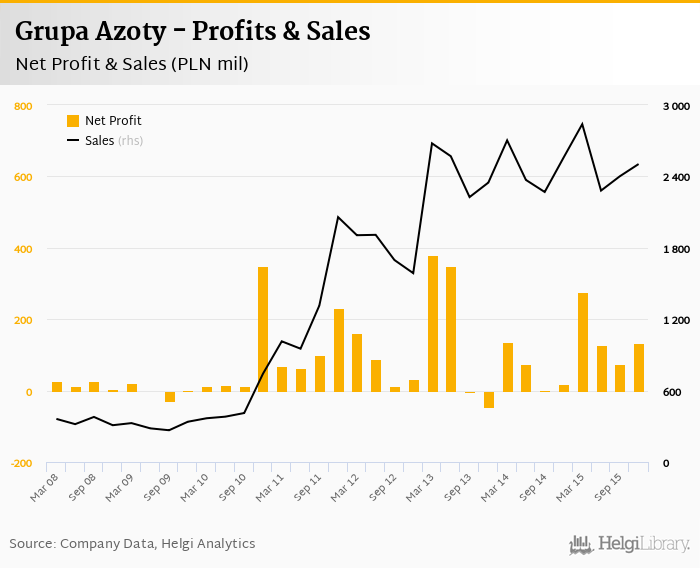
Task: Click the chart title Grupa Azoty
Action: click(192, 32)
